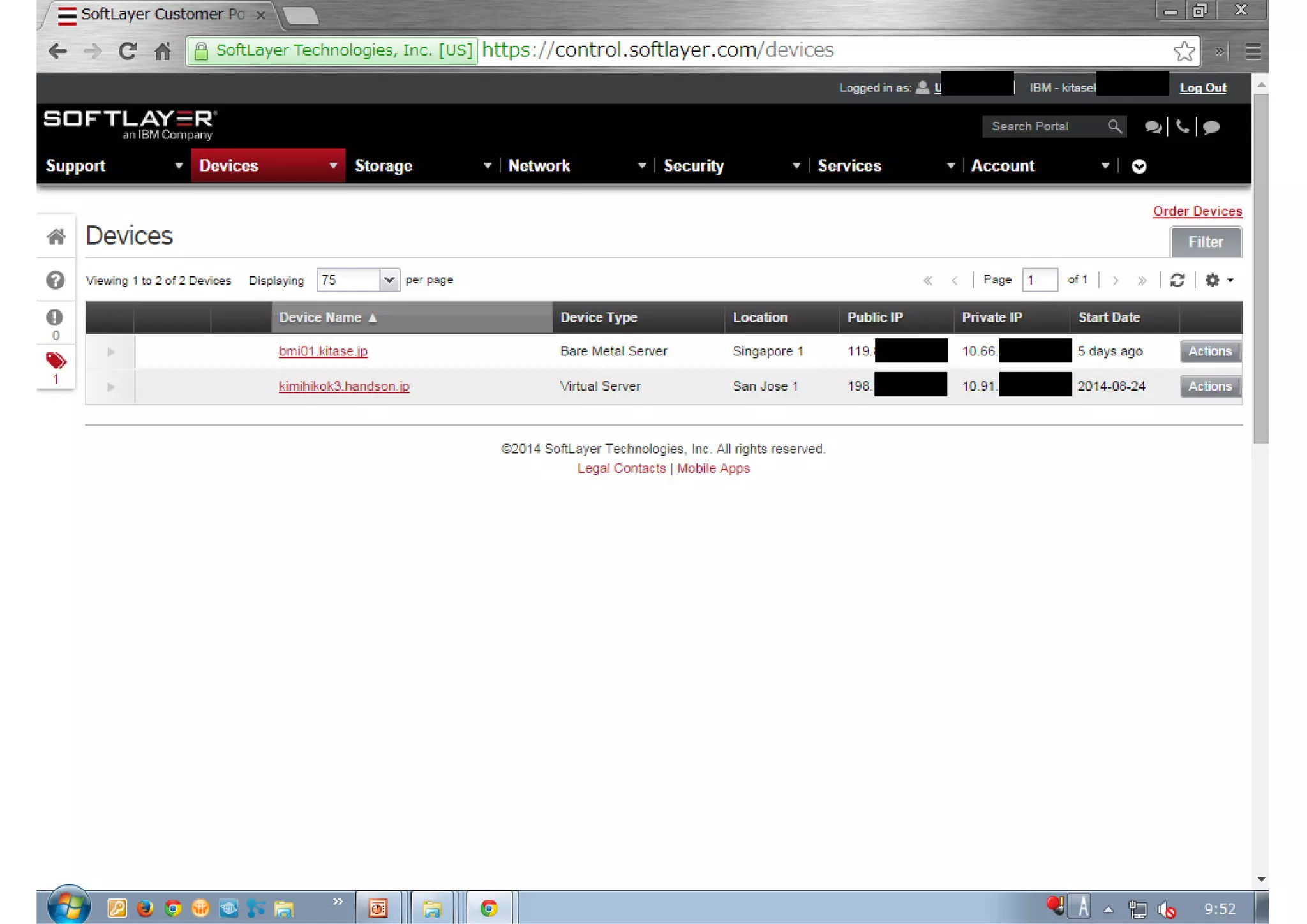
Task: Expand the circled arrow at navigation end
Action: pyautogui.click(x=1139, y=167)
